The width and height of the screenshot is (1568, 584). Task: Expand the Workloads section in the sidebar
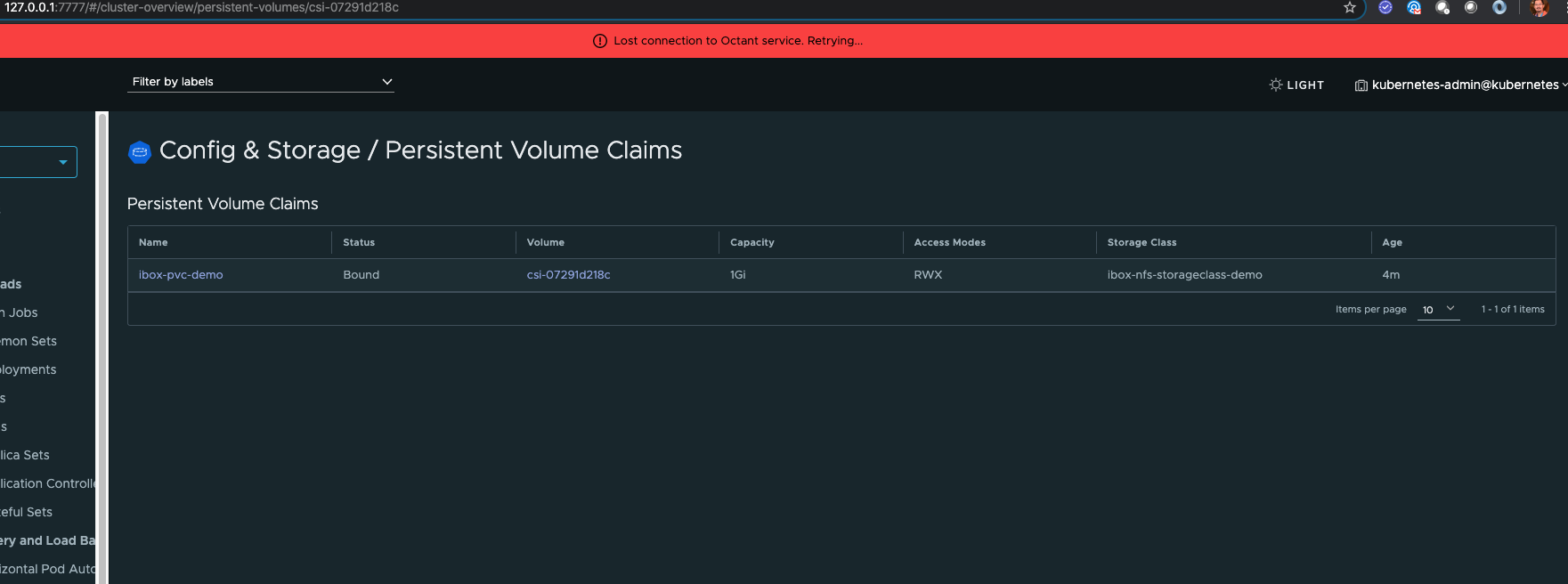point(11,284)
